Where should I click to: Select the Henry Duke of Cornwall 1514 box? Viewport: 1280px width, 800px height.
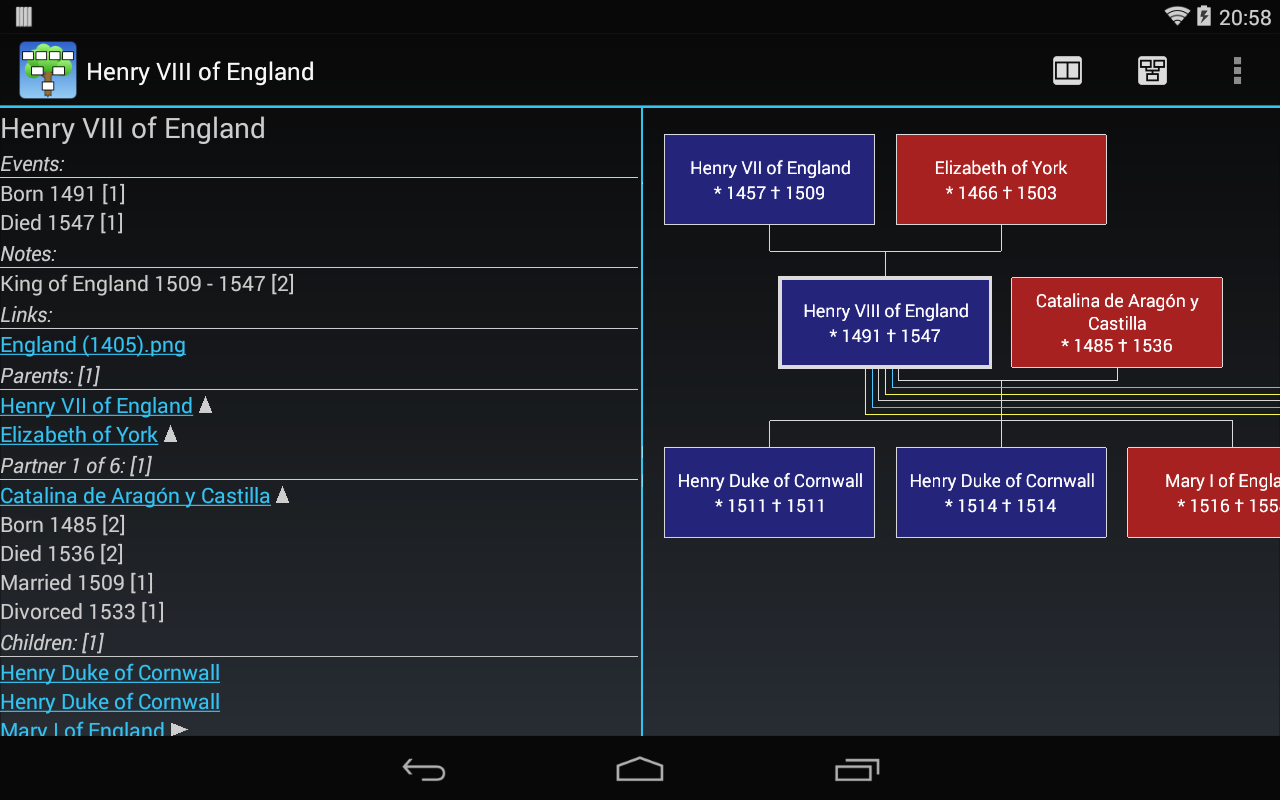pos(1001,493)
